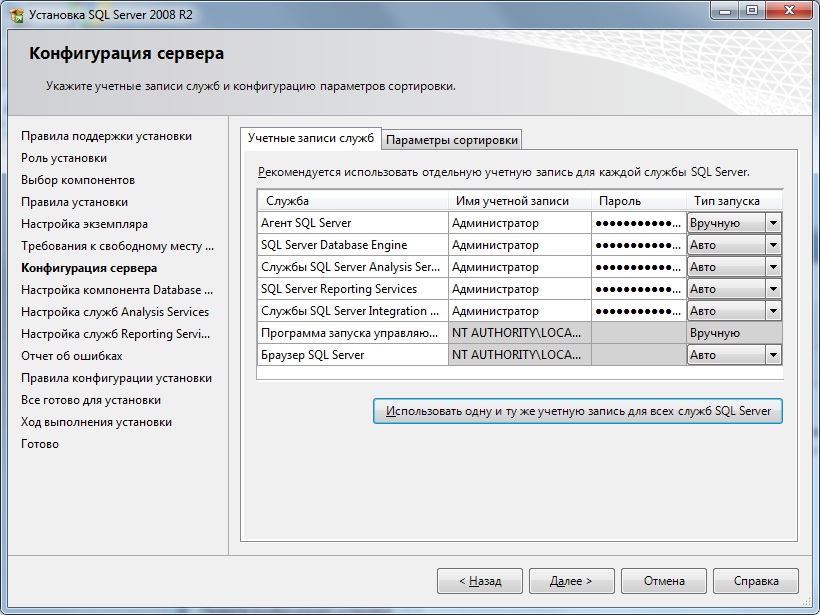Select the Учетные записи служб tab
Image resolution: width=820 pixels, height=615 pixels.
(x=311, y=138)
